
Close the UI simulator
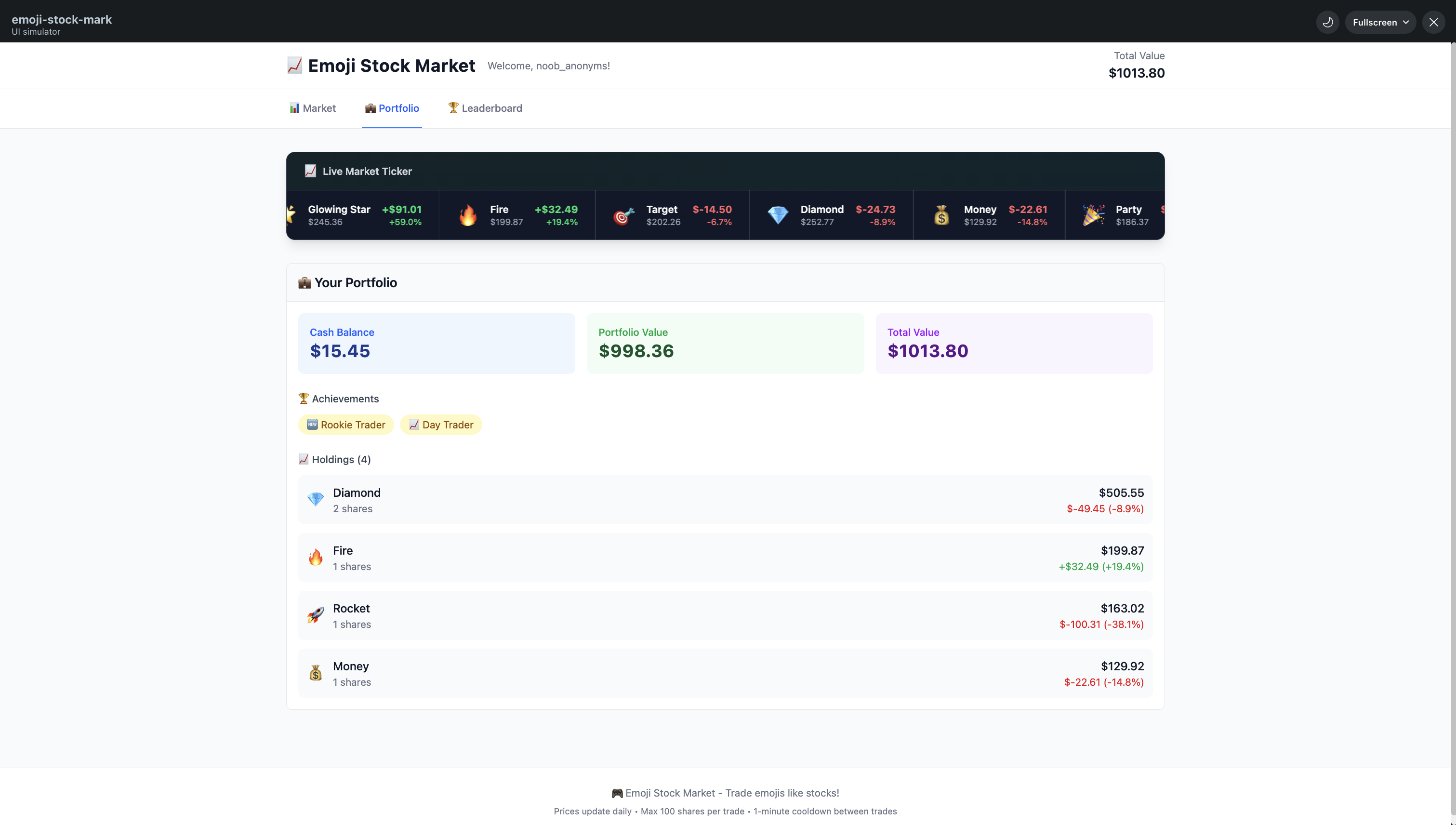point(1433,22)
